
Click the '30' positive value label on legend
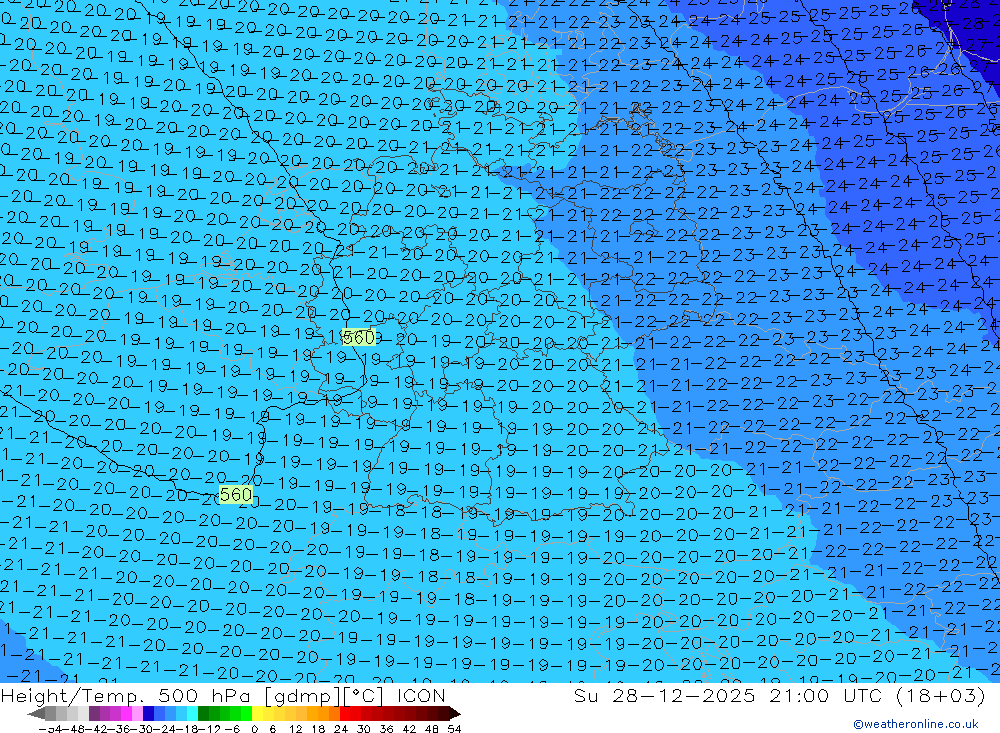click(364, 729)
